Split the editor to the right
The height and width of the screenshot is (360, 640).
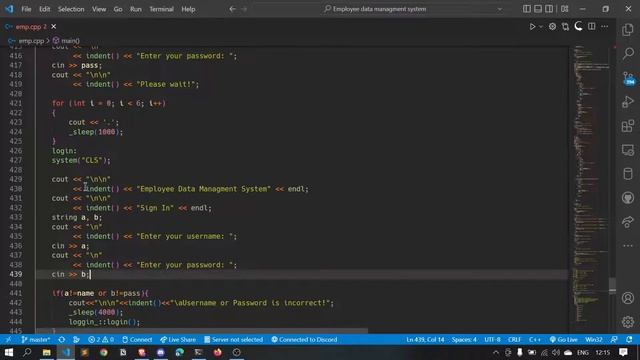[591, 27]
